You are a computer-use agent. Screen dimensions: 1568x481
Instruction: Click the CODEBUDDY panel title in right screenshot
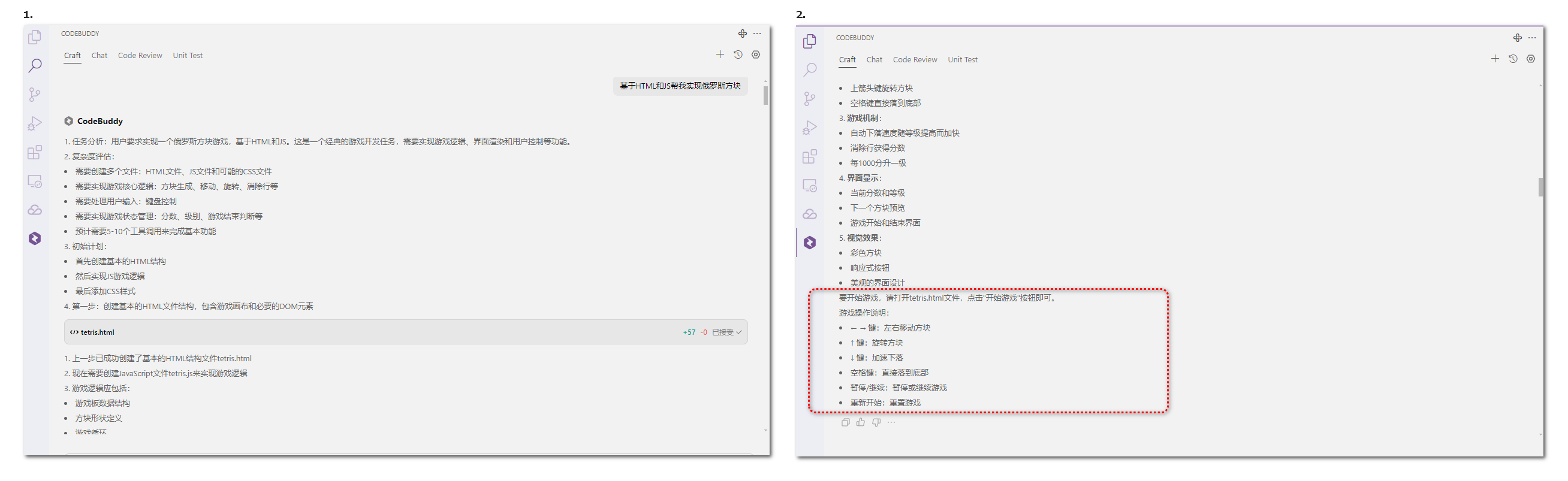(x=855, y=38)
